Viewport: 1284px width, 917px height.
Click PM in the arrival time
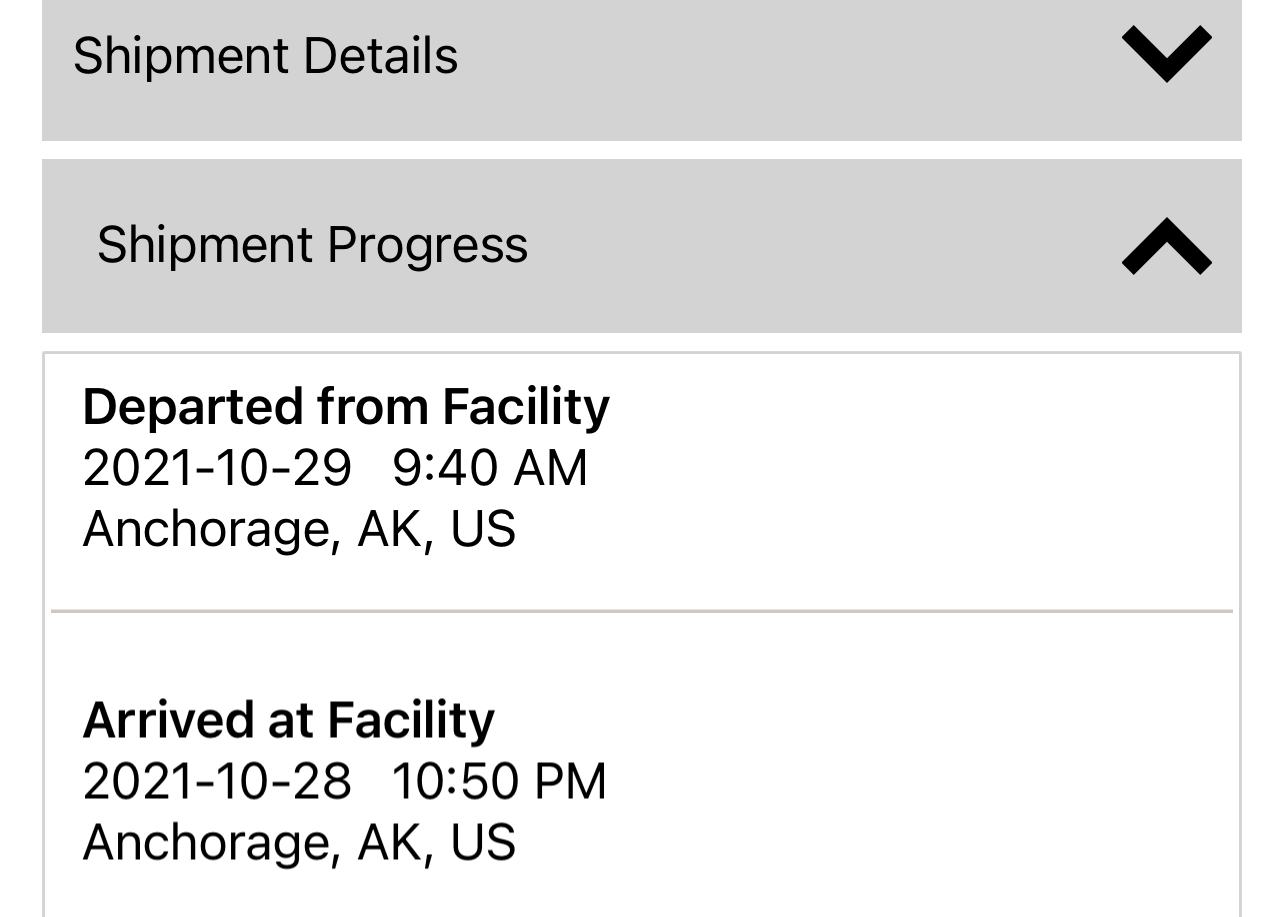pos(569,781)
